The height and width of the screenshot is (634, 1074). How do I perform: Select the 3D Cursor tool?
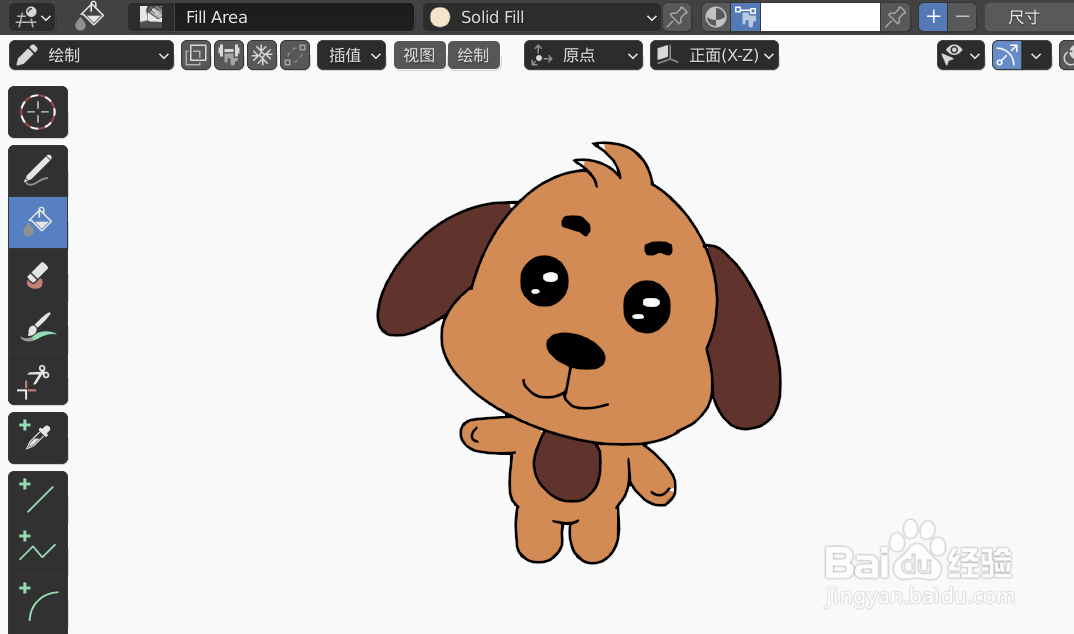pos(38,112)
